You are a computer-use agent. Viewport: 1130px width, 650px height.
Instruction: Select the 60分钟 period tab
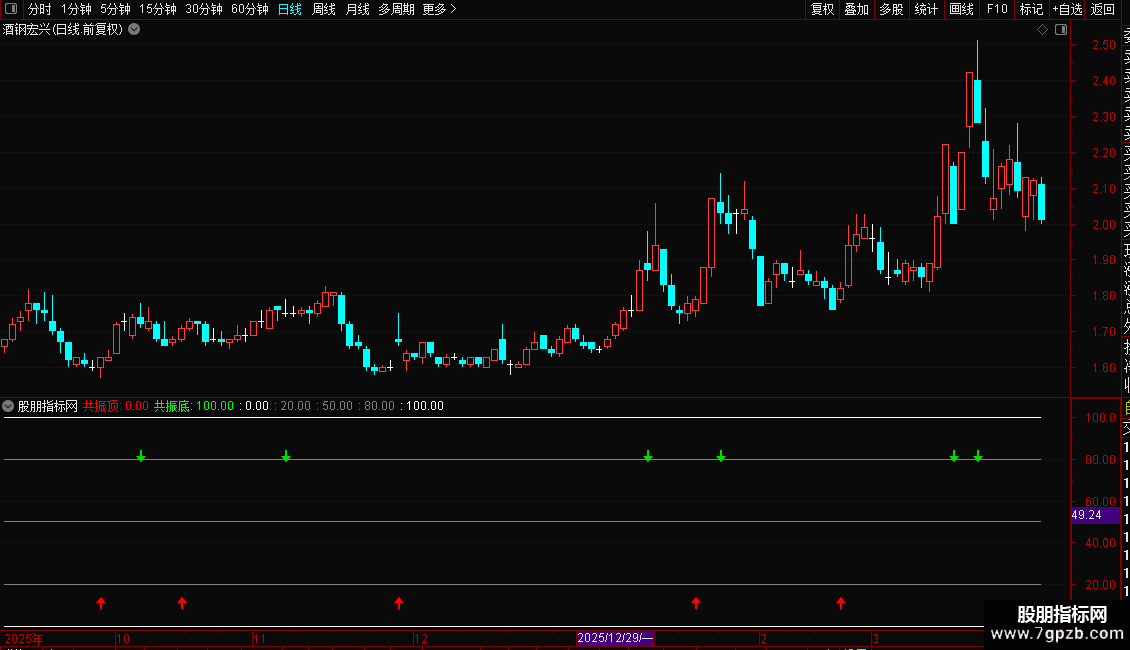(249, 9)
